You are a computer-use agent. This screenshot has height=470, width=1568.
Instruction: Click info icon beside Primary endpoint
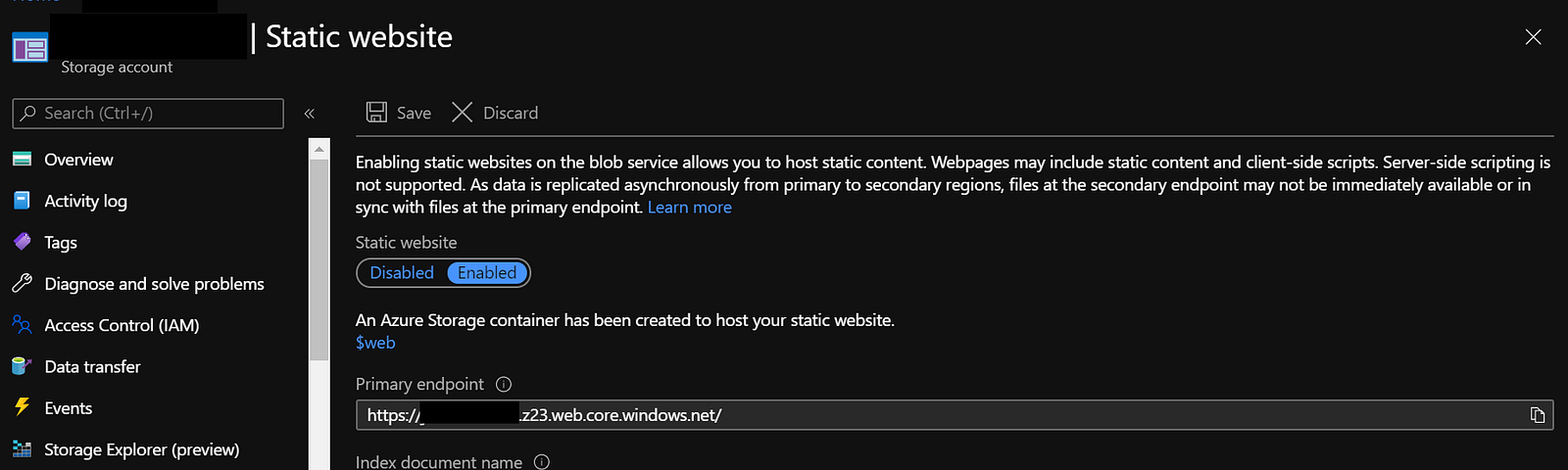[x=504, y=384]
